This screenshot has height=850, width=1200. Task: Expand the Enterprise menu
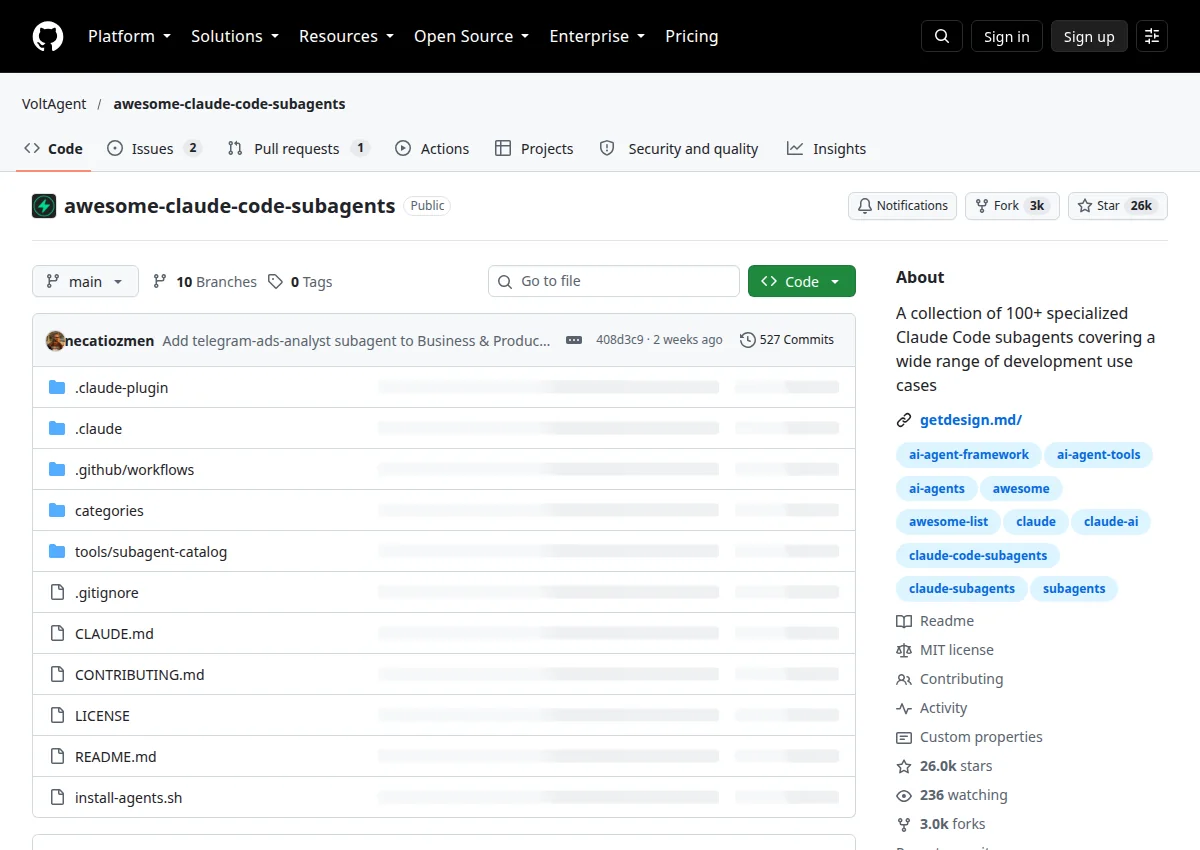(x=597, y=36)
